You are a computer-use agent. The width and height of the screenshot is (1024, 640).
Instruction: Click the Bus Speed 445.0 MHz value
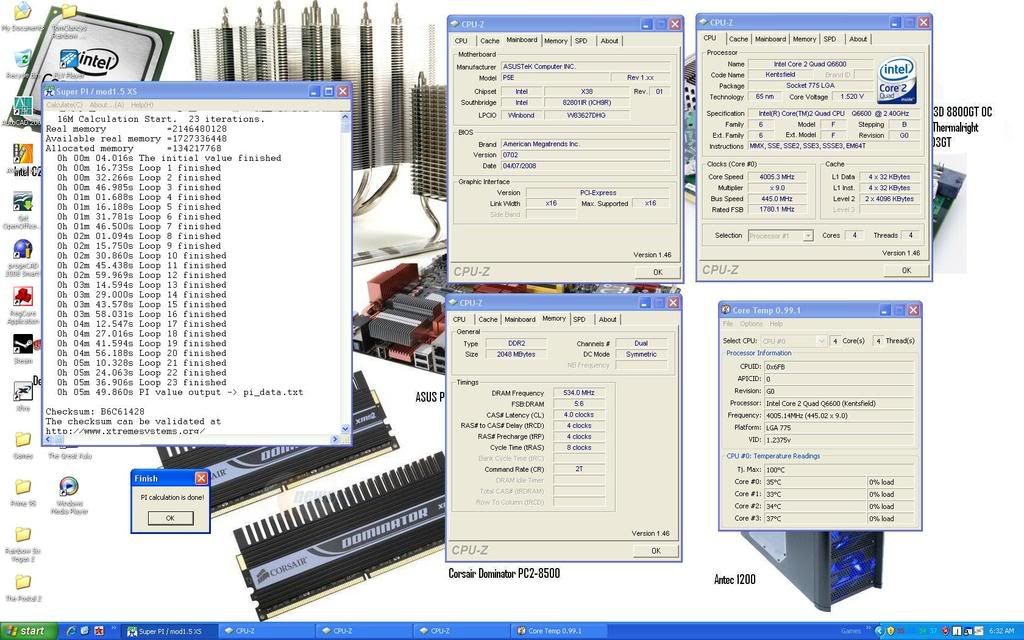776,199
